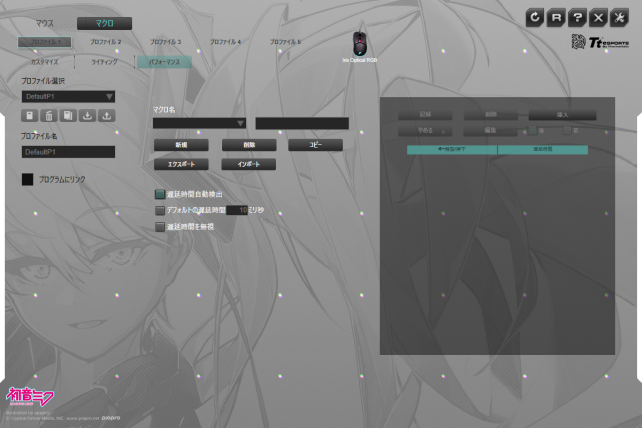The image size is (642, 428).
Task: Click the import profile download-arrow icon
Action: [x=87, y=116]
